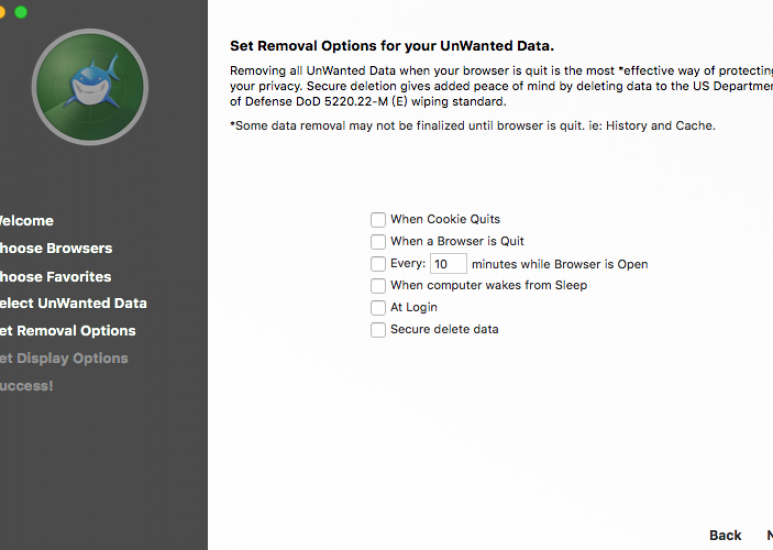Image resolution: width=773 pixels, height=550 pixels.
Task: Click the yellow minimize window button
Action: (x=2, y=12)
